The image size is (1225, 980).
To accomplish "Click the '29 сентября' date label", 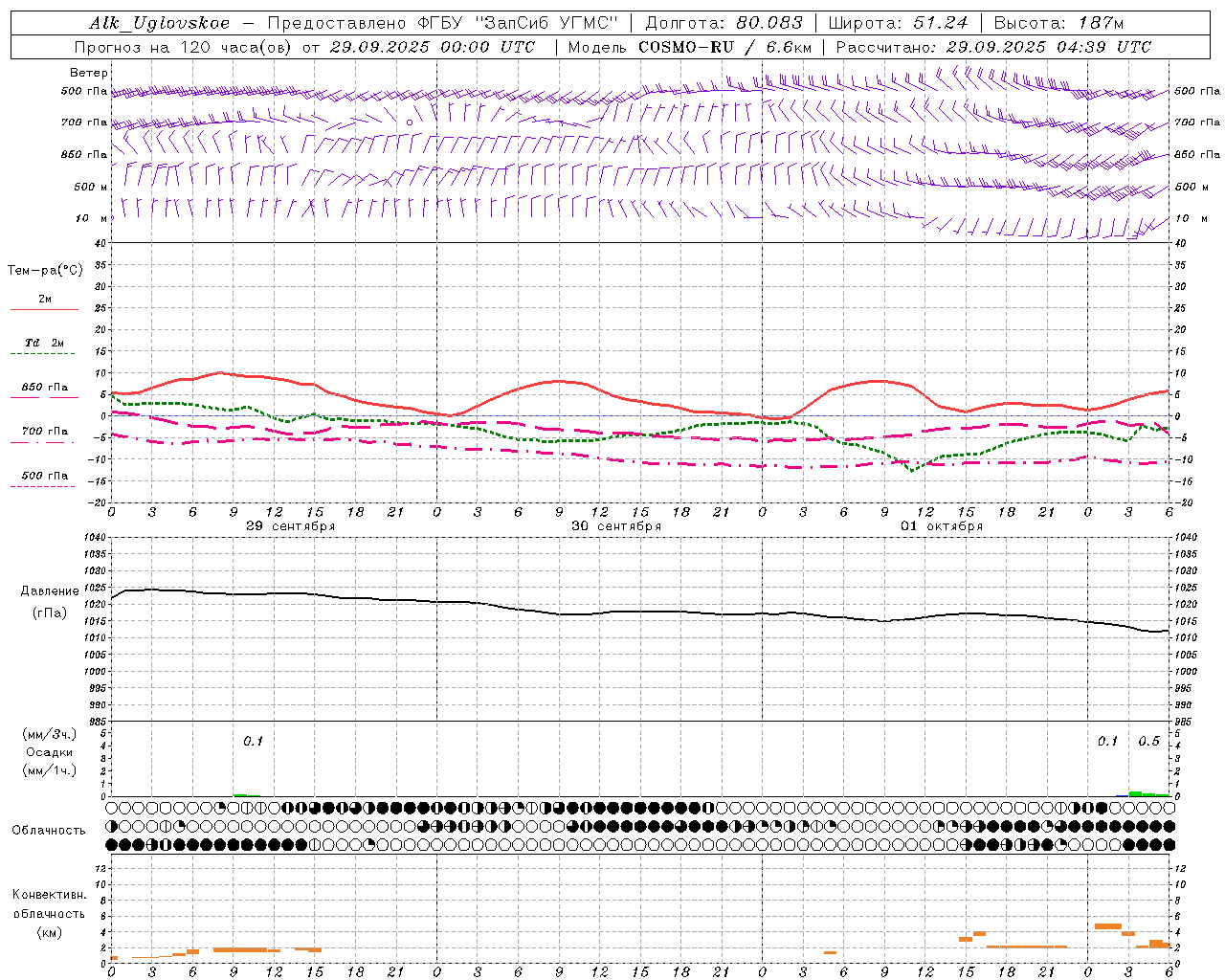I will [x=291, y=526].
